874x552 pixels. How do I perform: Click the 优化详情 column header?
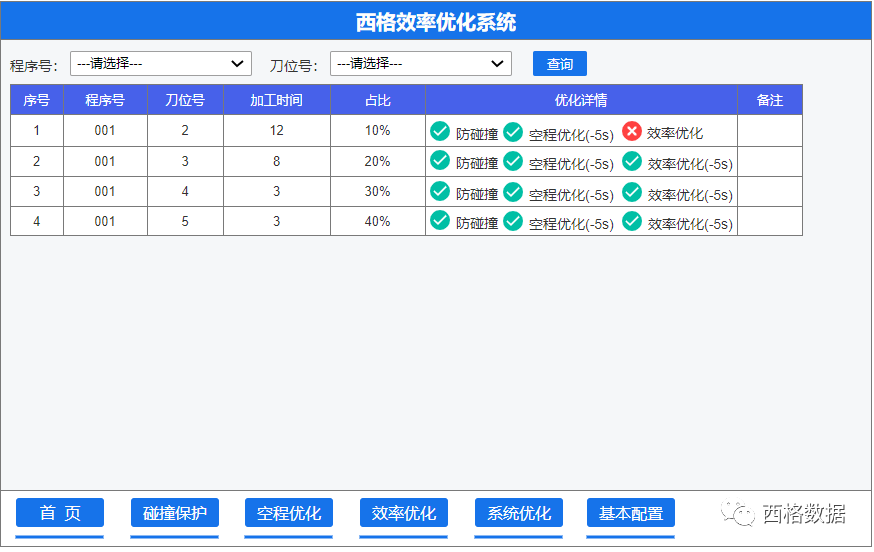tap(581, 100)
